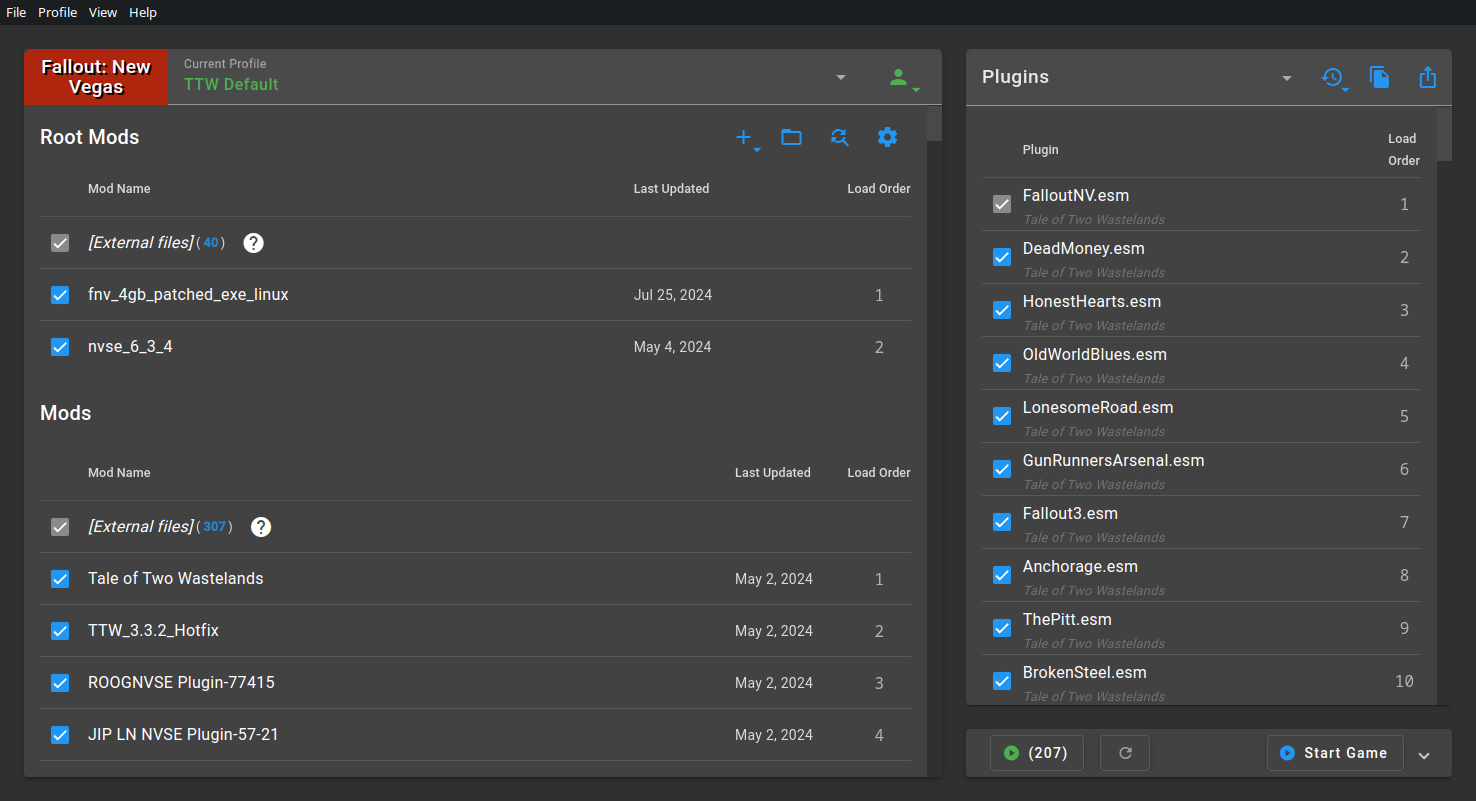1476x801 pixels.
Task: Select TTW_3.3.2_Hotfix mod name
Action: [153, 631]
